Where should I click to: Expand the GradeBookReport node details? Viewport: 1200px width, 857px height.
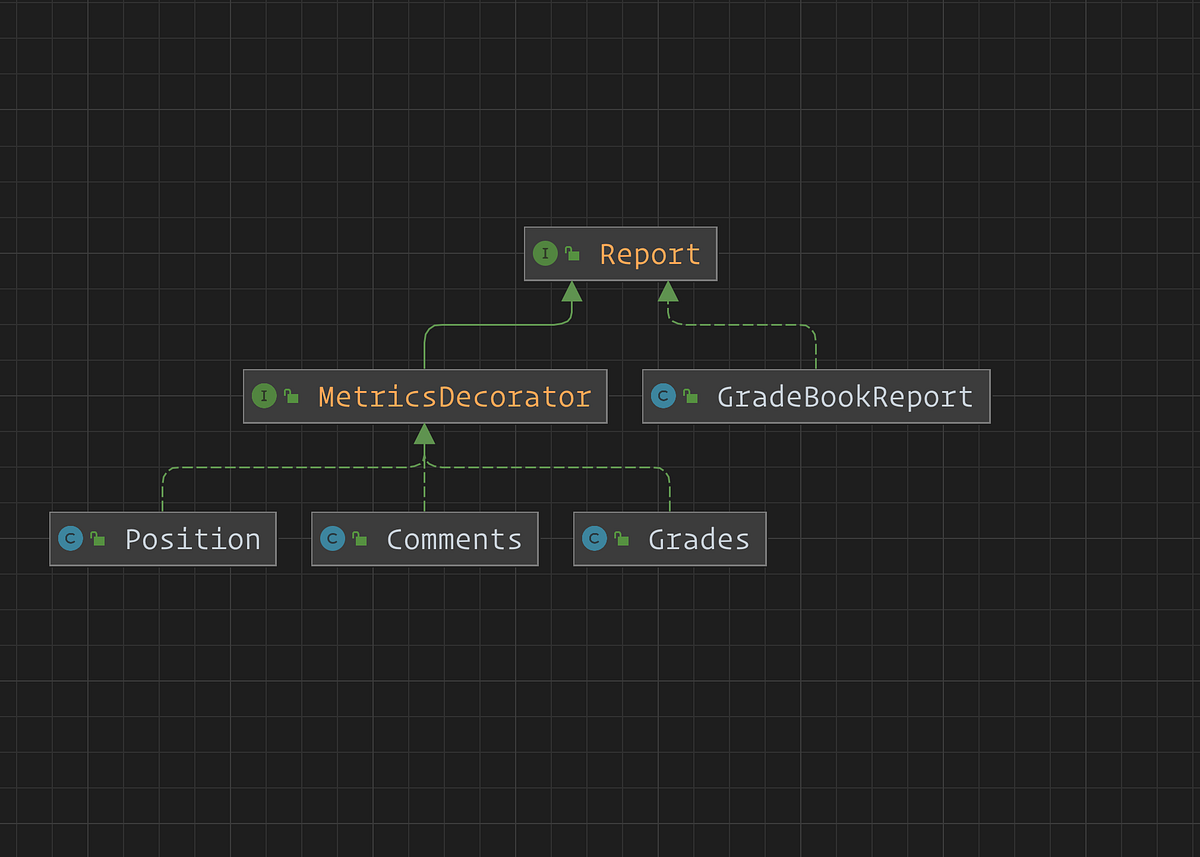(845, 396)
